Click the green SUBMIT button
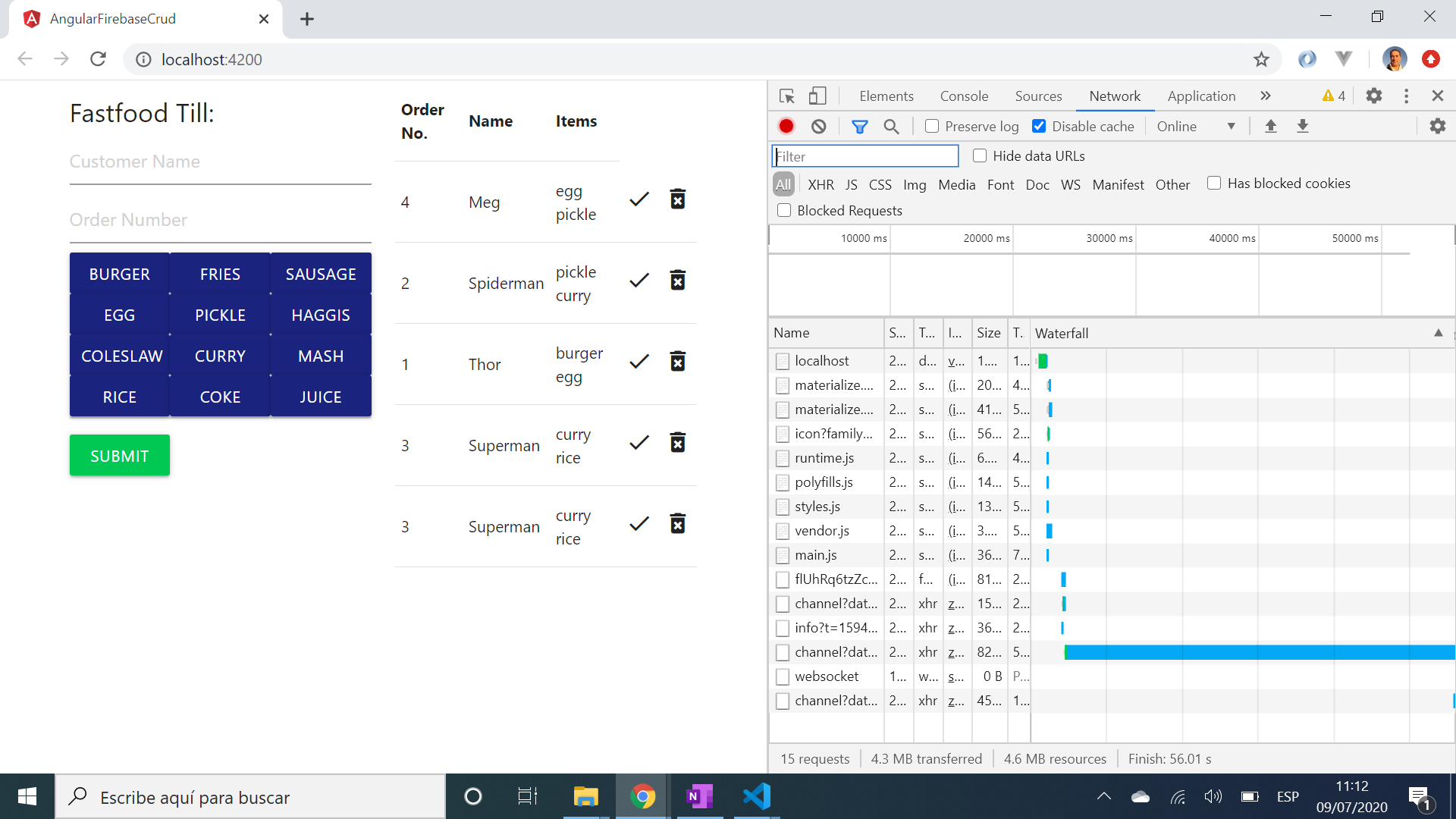The image size is (1456, 819). (120, 456)
